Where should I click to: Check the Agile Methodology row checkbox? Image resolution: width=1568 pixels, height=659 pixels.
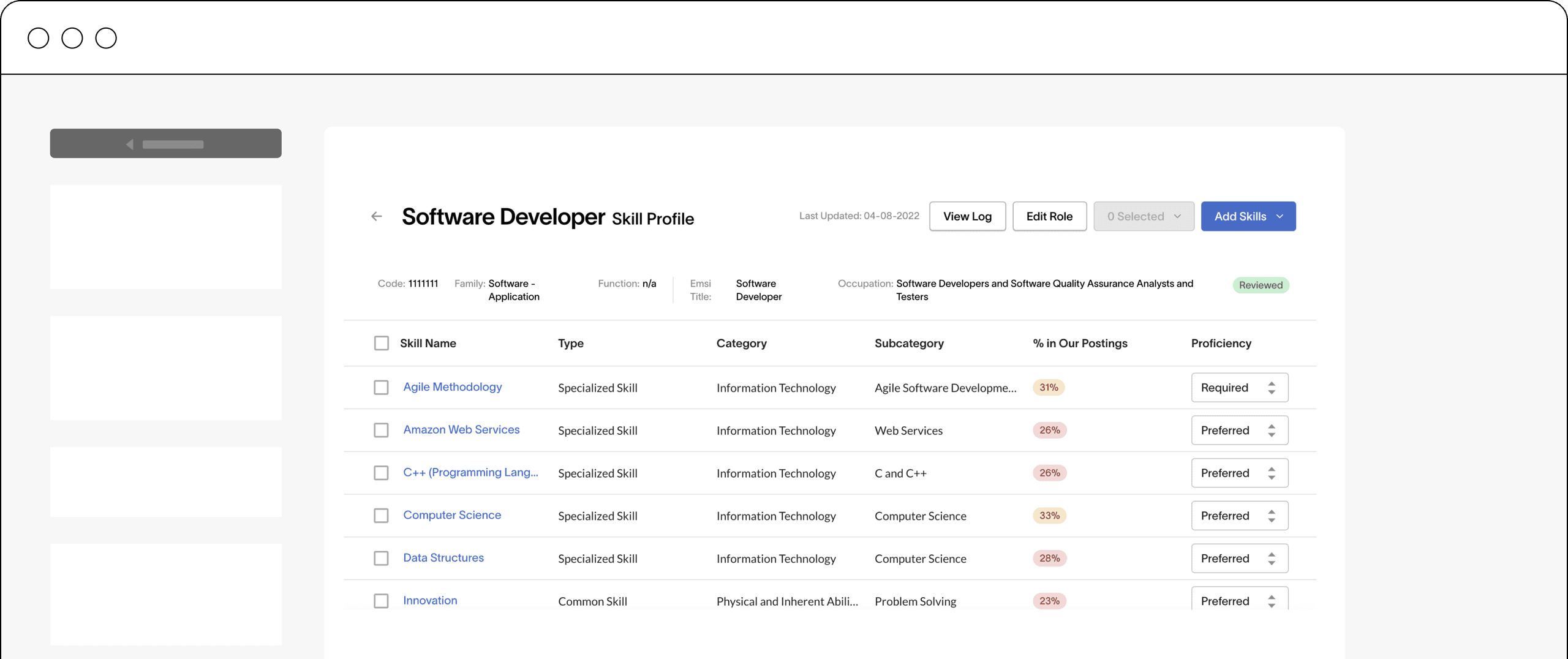click(381, 388)
